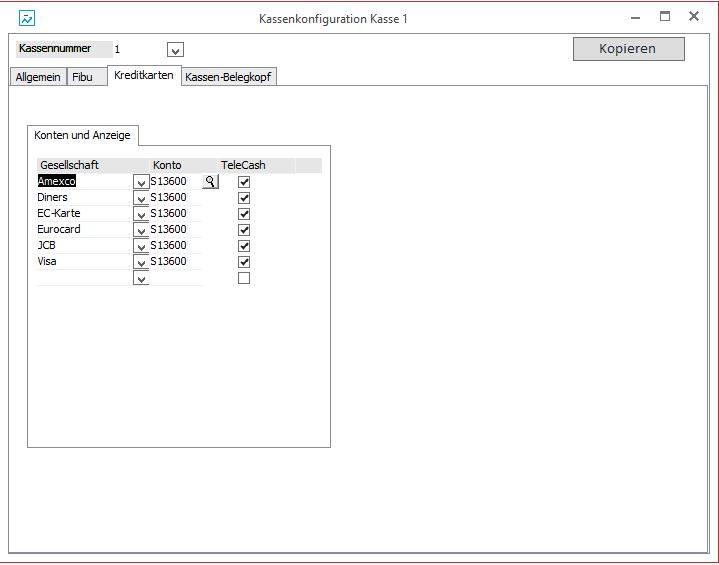Image resolution: width=719 pixels, height=565 pixels.
Task: Click the Konto field for Diners
Action: coord(175,198)
